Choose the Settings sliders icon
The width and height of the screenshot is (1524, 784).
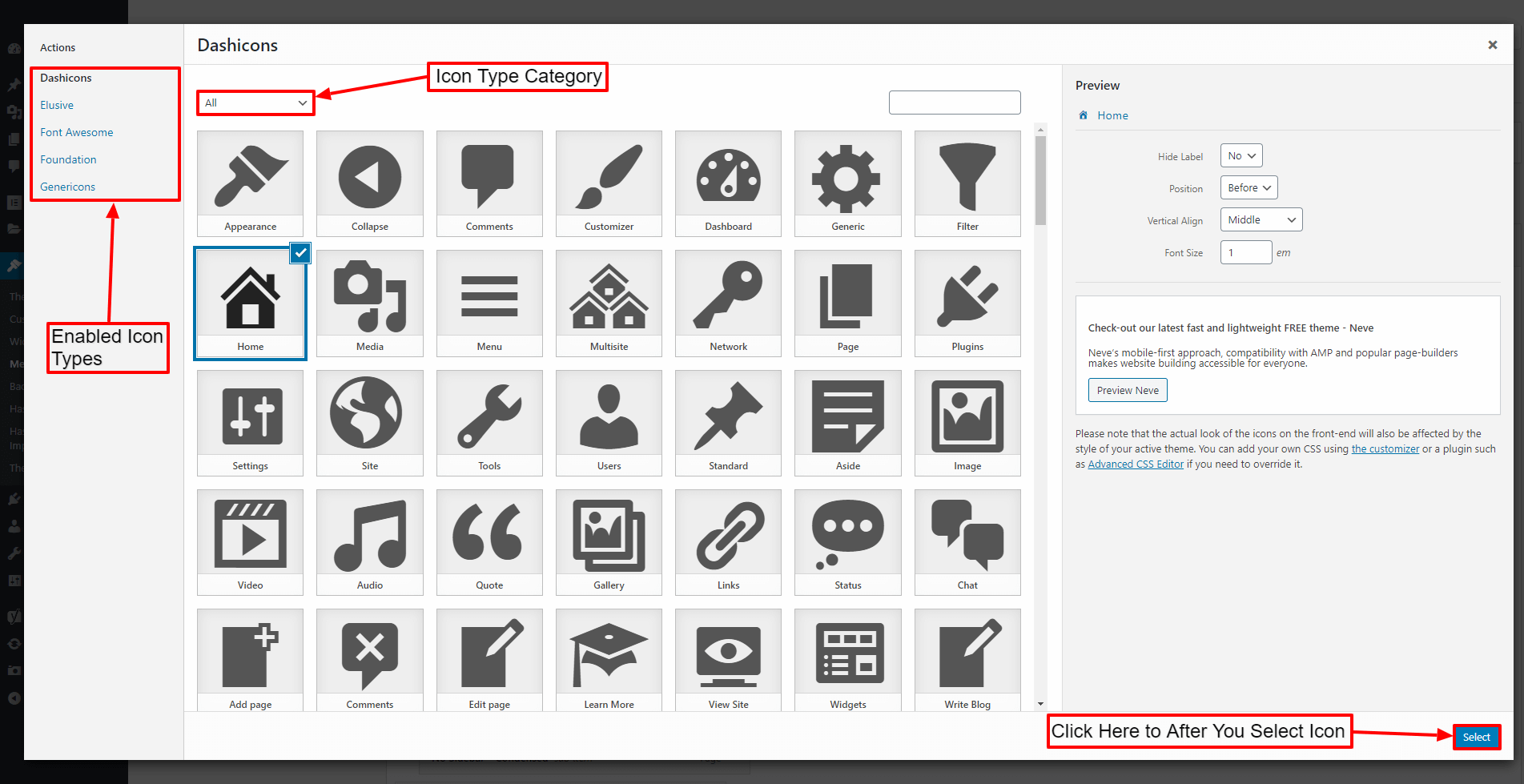coord(250,423)
